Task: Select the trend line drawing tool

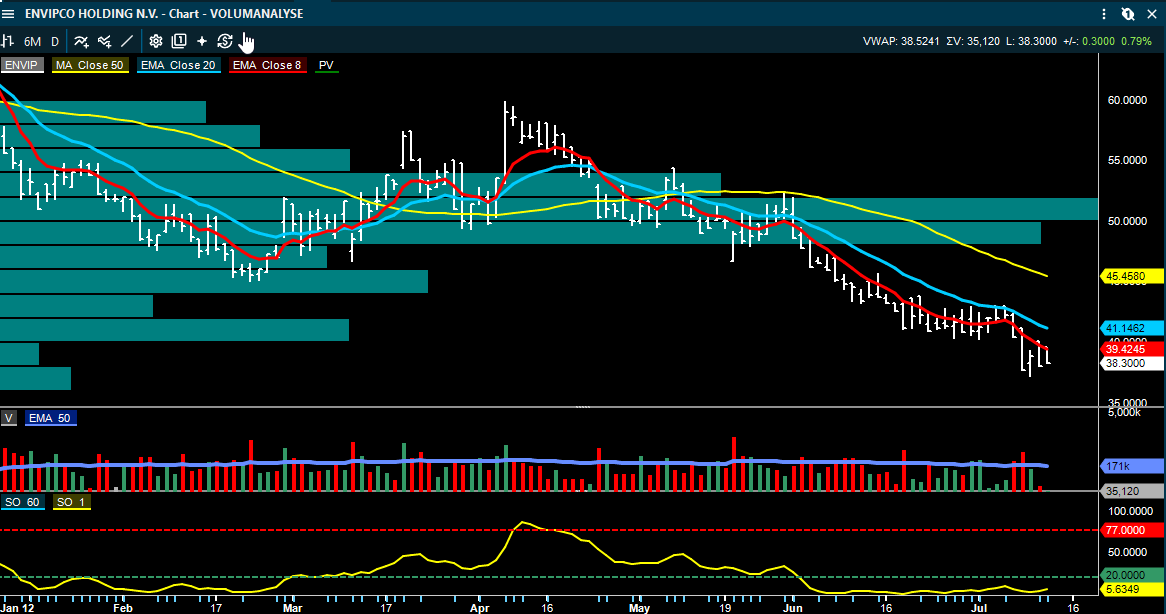Action: tap(127, 42)
